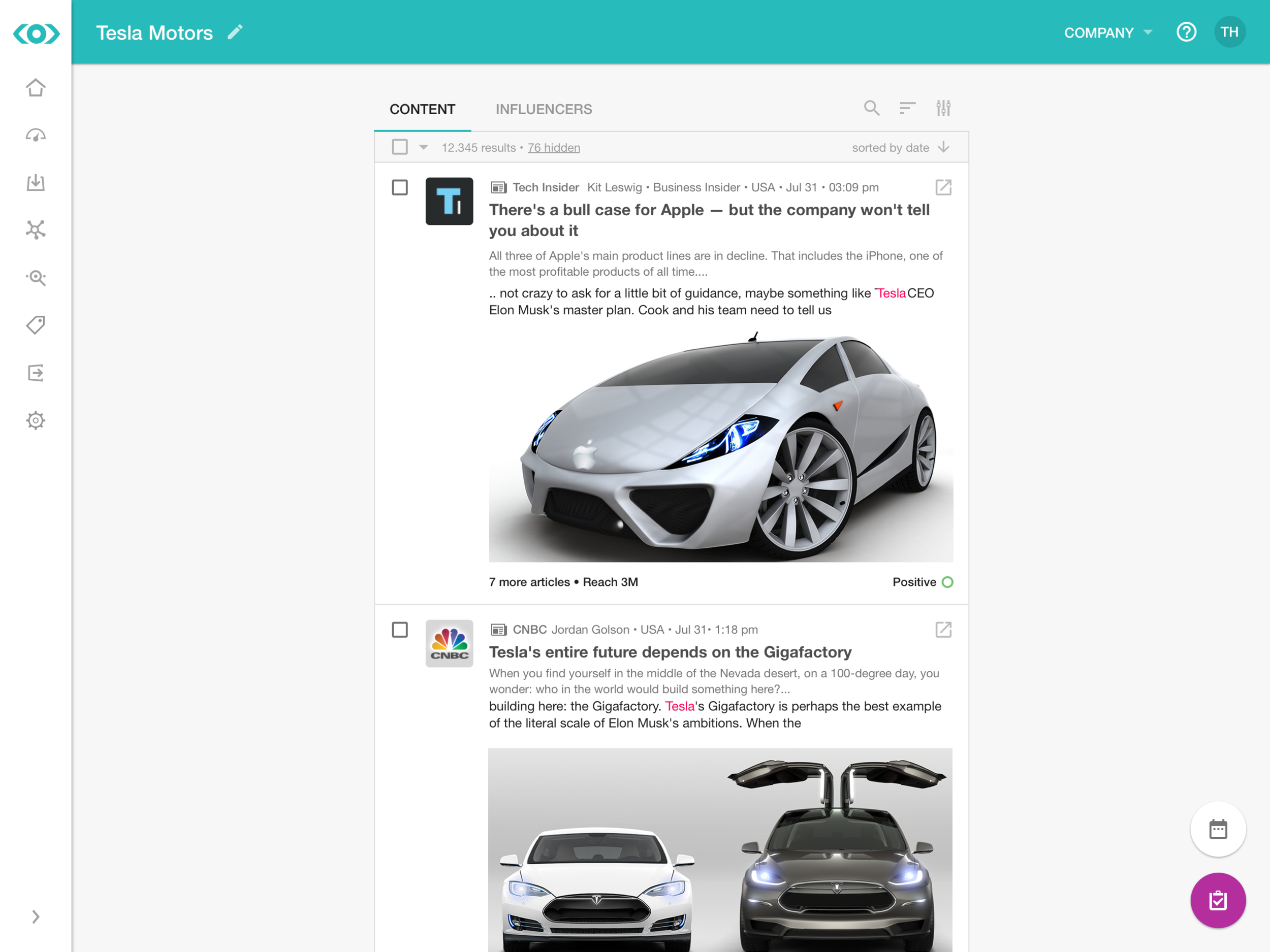
Task: Open the Tech Insider article in a new window
Action: coord(943,187)
